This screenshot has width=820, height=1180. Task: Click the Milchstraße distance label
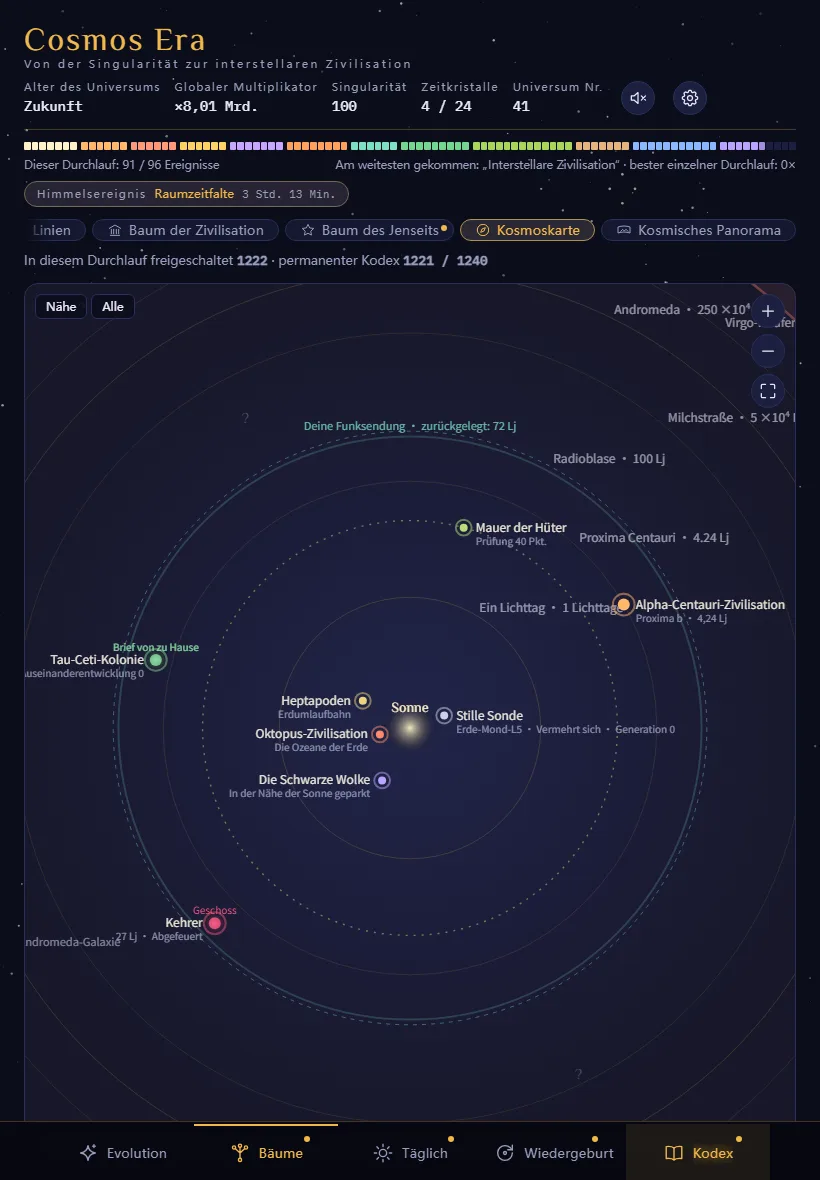coord(731,417)
